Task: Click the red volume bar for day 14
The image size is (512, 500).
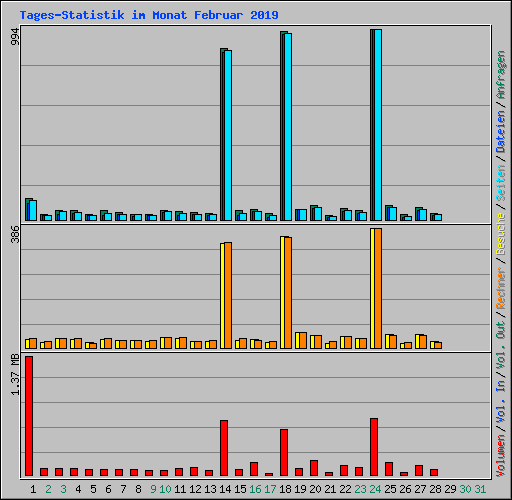Action: coord(224,448)
